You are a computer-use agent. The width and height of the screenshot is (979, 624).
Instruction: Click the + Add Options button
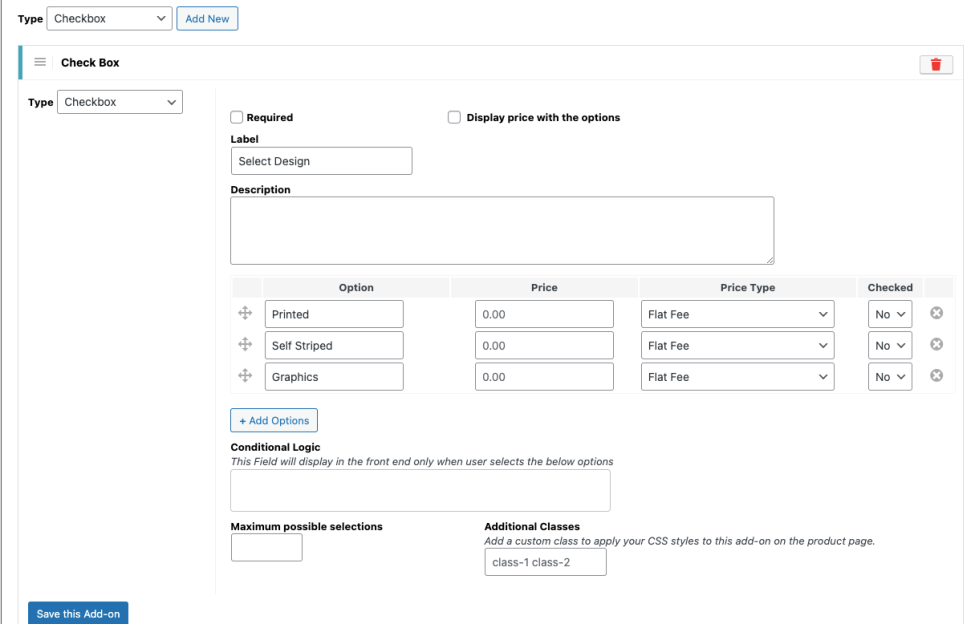click(274, 420)
